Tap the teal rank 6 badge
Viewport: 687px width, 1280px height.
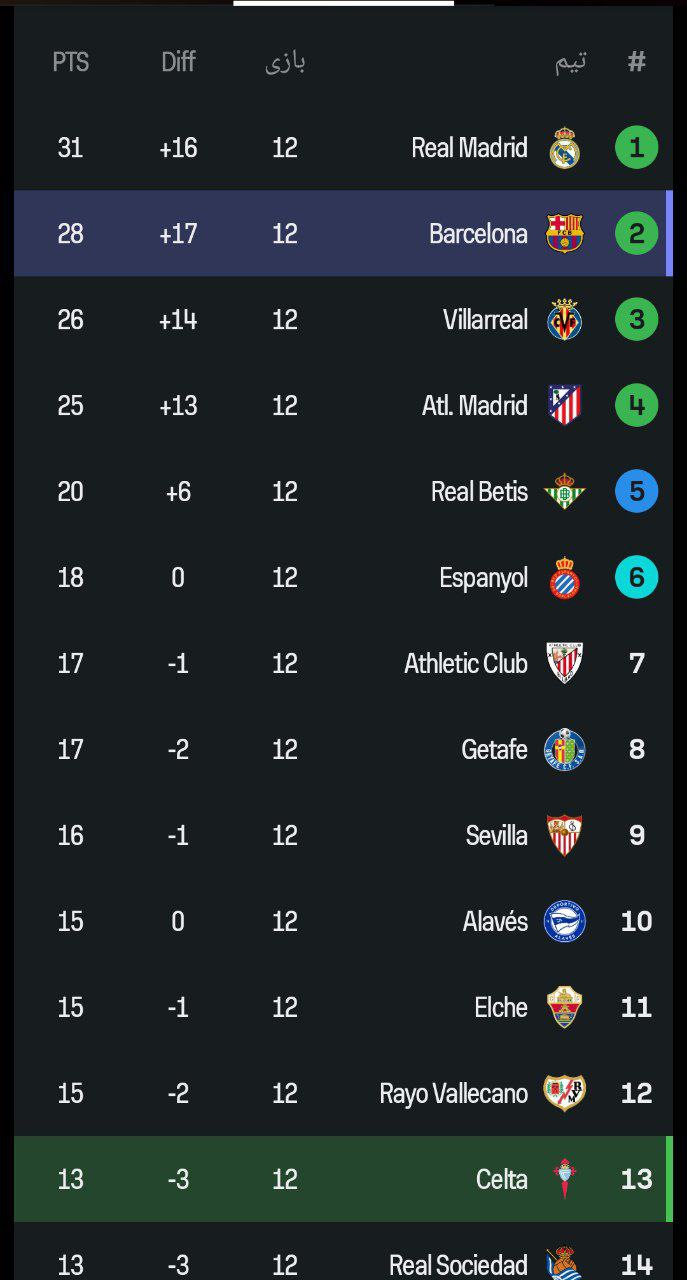(x=637, y=578)
